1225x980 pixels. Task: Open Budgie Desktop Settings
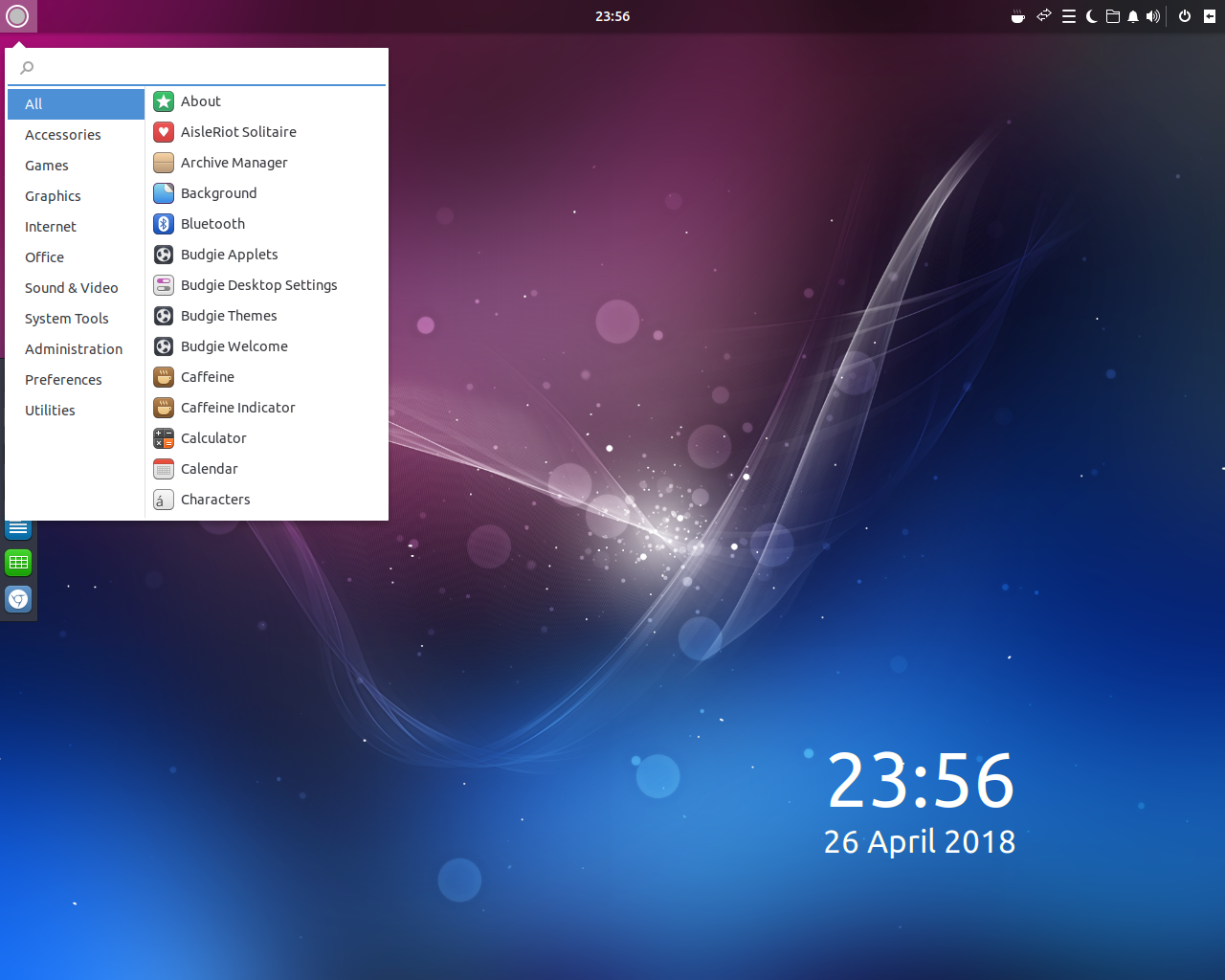click(267, 285)
